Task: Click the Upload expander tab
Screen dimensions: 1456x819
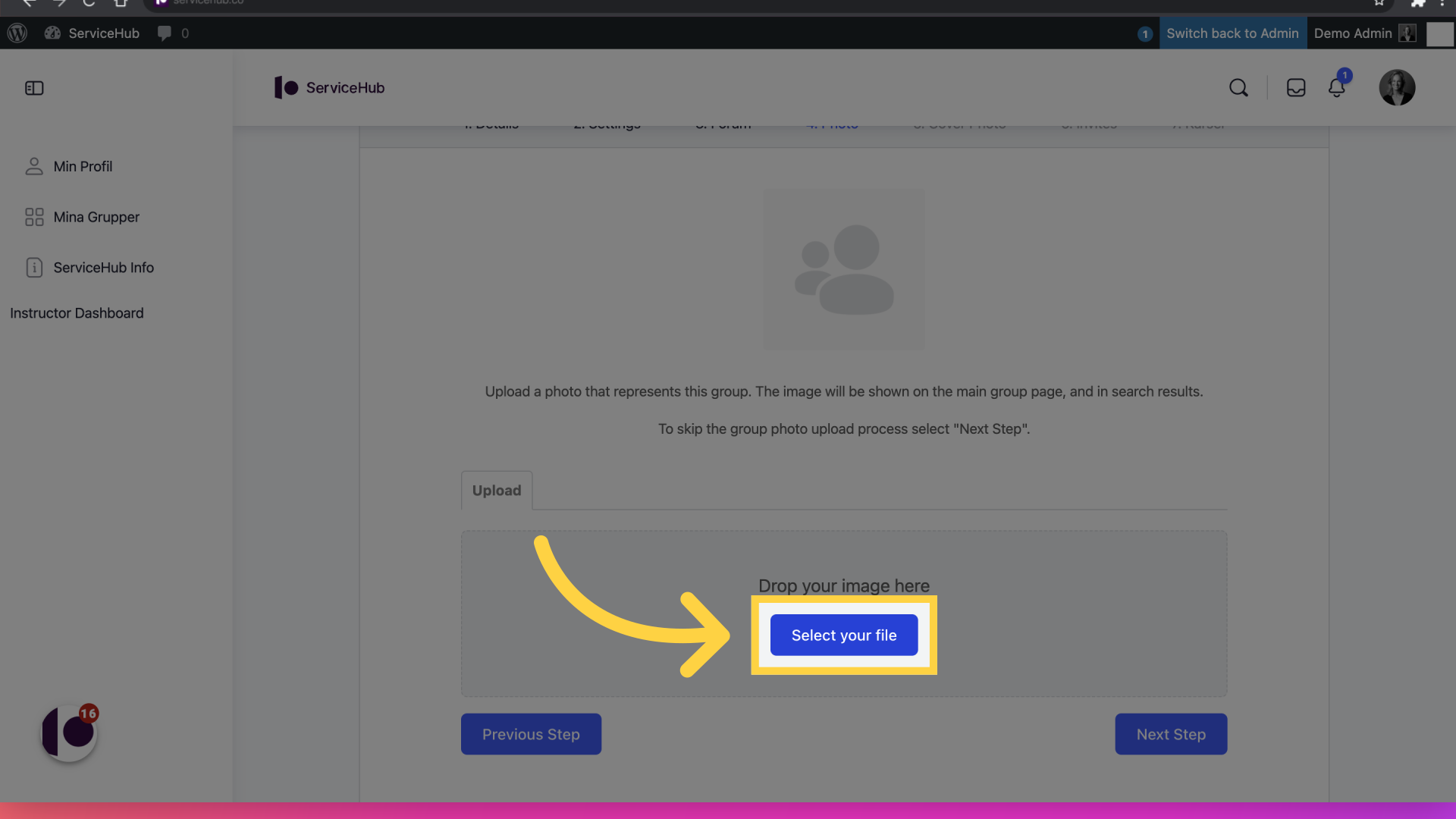Action: 497,490
